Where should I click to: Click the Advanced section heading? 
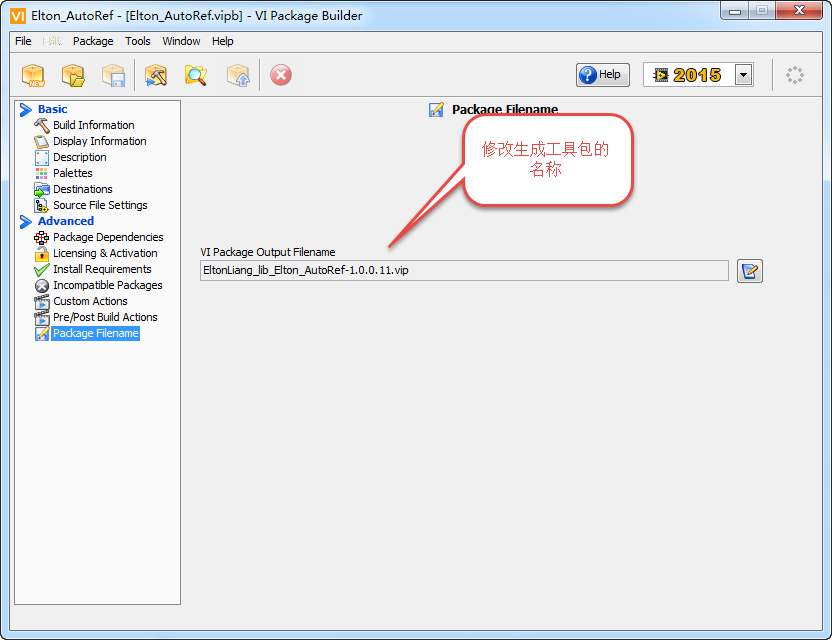click(66, 221)
